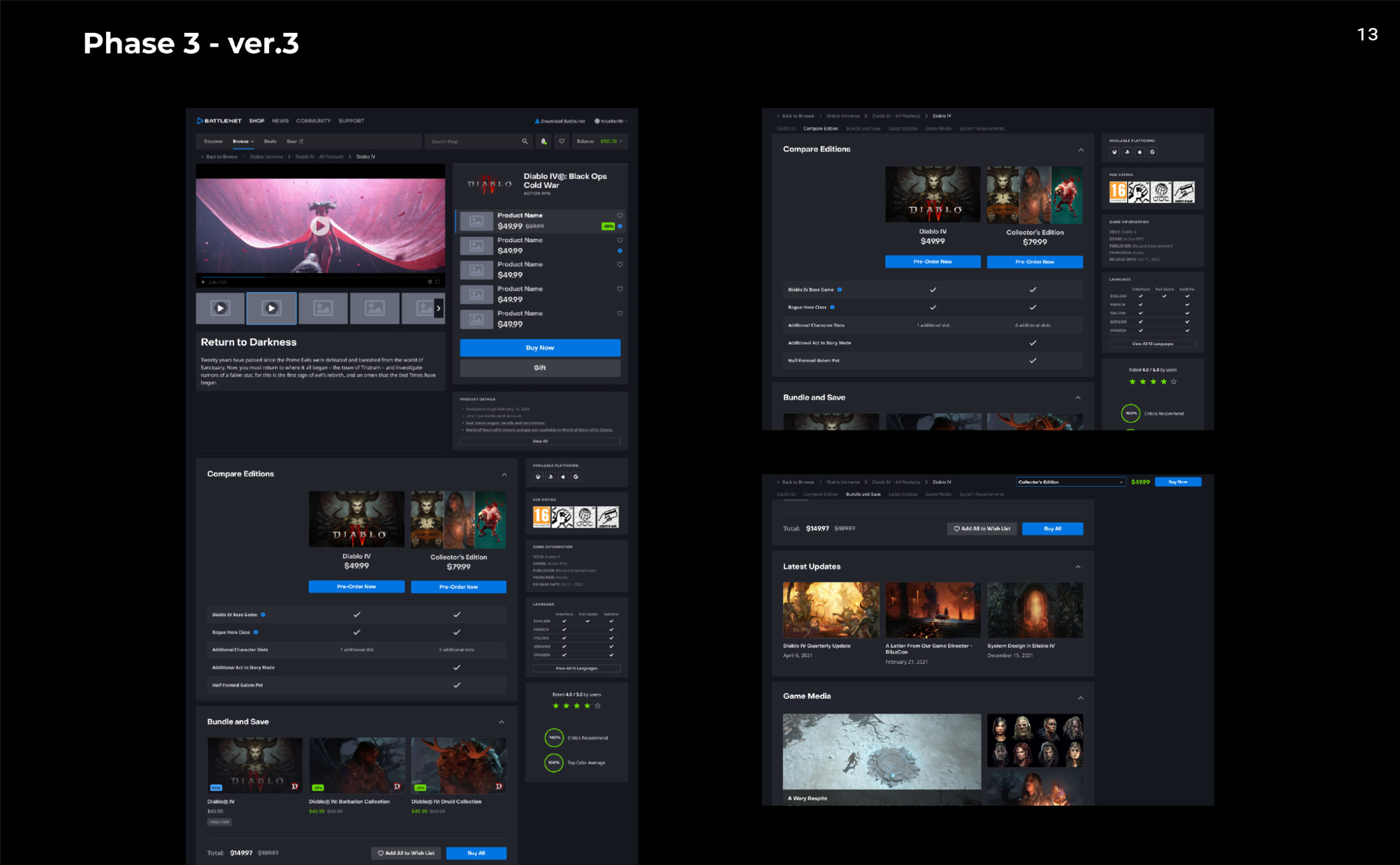Viewport: 1400px width, 865px height.
Task: Click Add All to Wish List in the bottom-right mockup
Action: (x=982, y=529)
